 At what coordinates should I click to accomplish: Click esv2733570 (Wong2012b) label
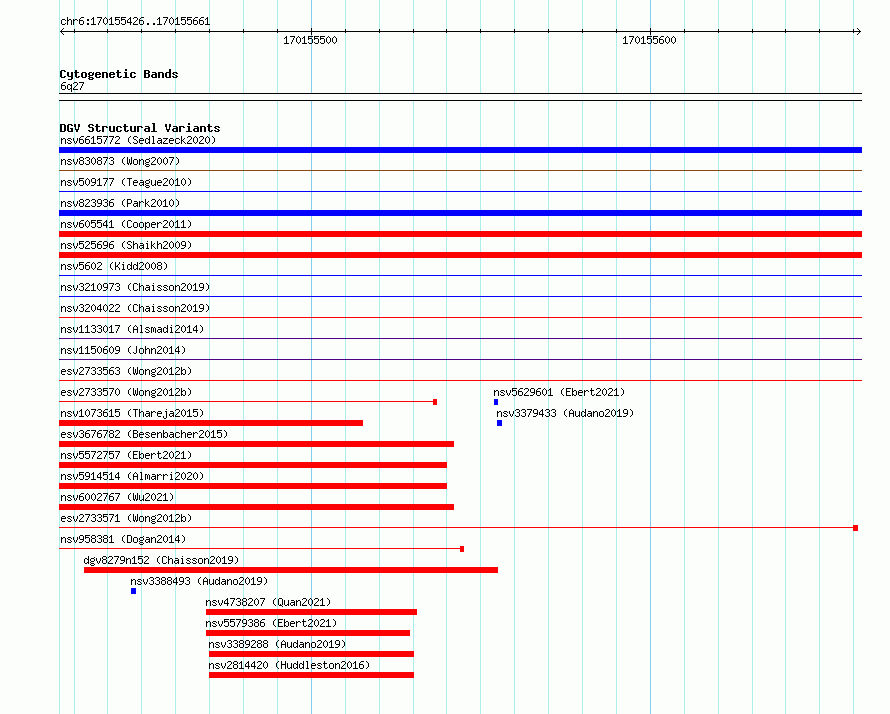[126, 392]
